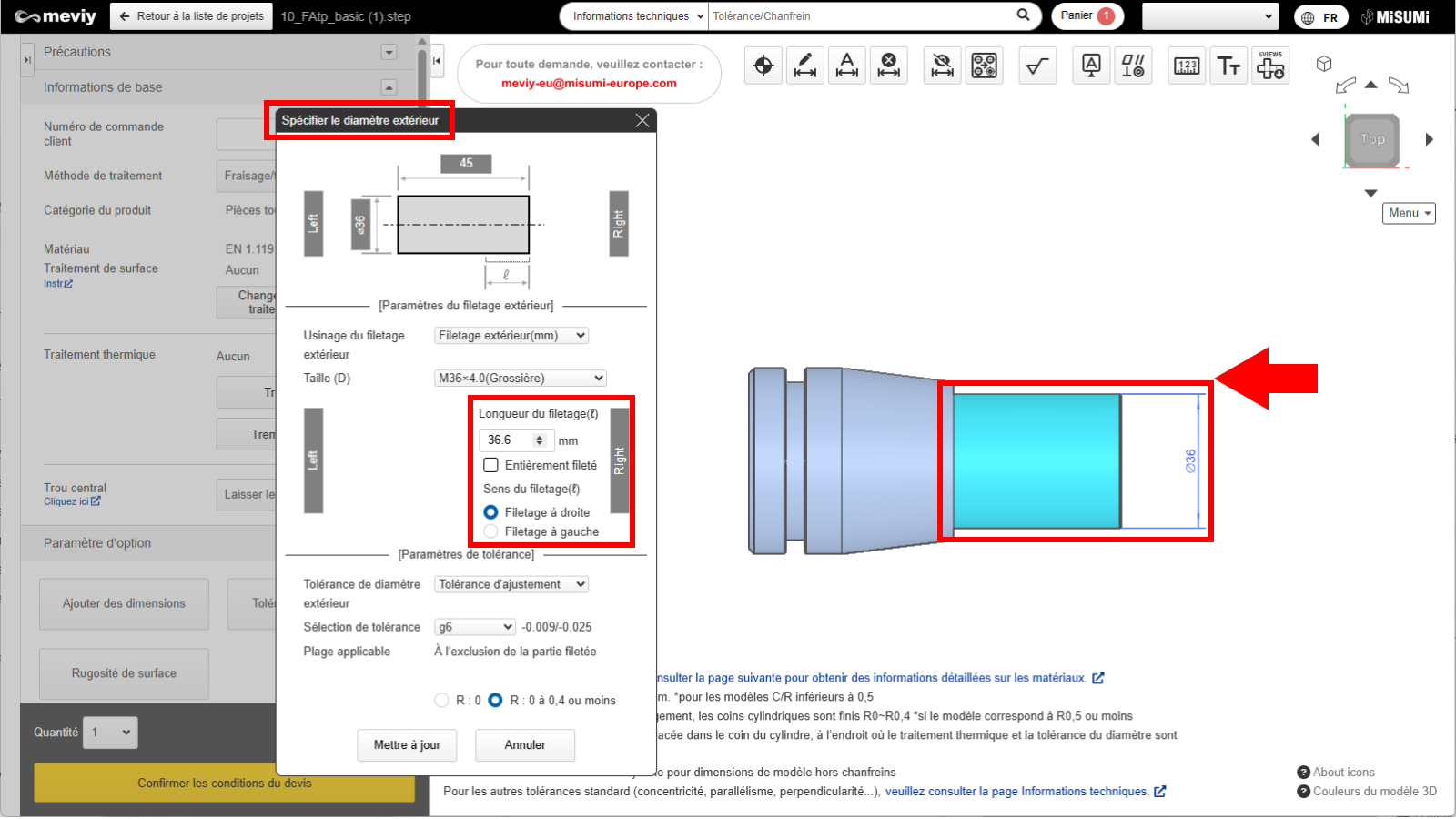Click the surface roughness symbol icon
The image size is (1456, 819).
click(x=1036, y=66)
